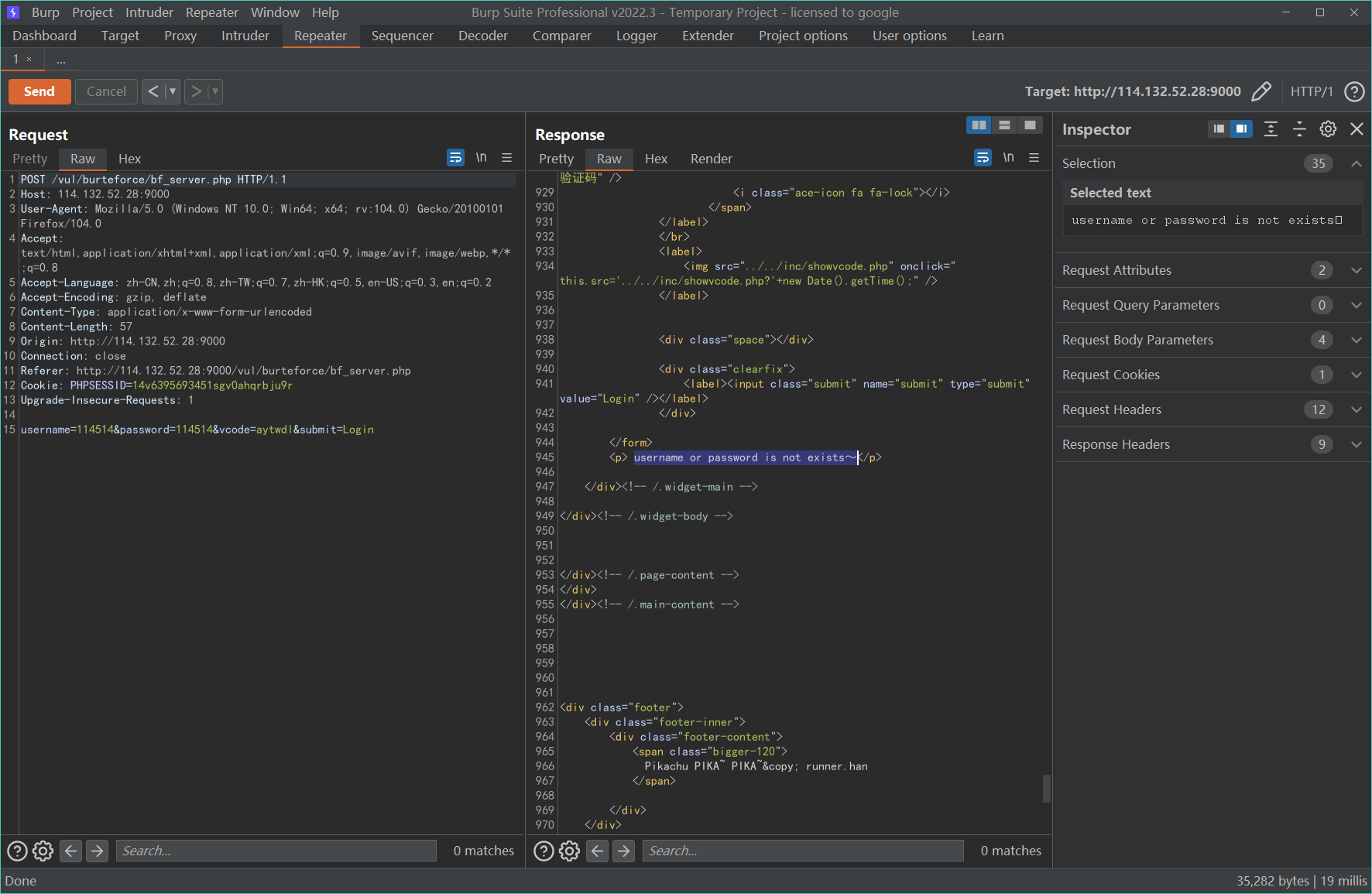Select top-bottom request/response layout

1004,125
